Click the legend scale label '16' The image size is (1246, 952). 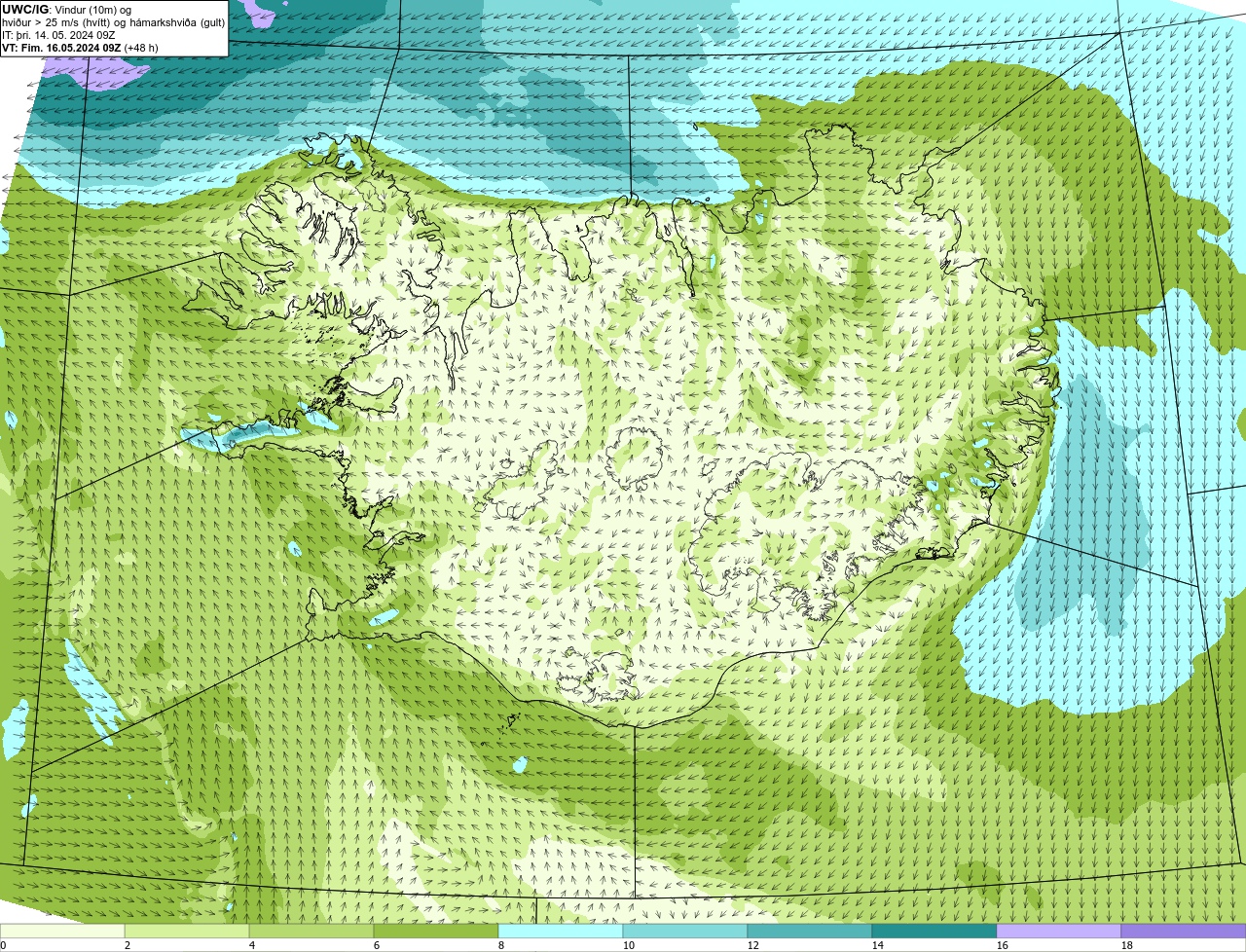point(1003,945)
